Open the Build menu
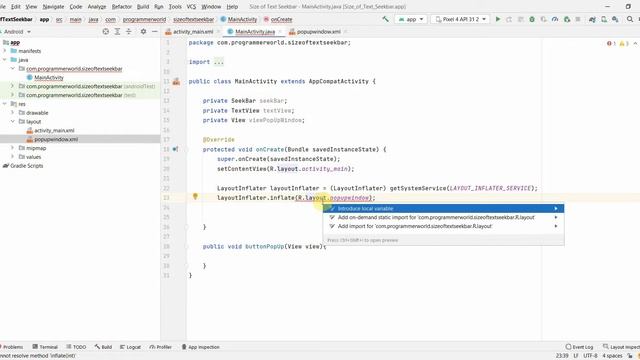Image resolution: width=640 pixels, height=360 pixels. tap(143, 7)
